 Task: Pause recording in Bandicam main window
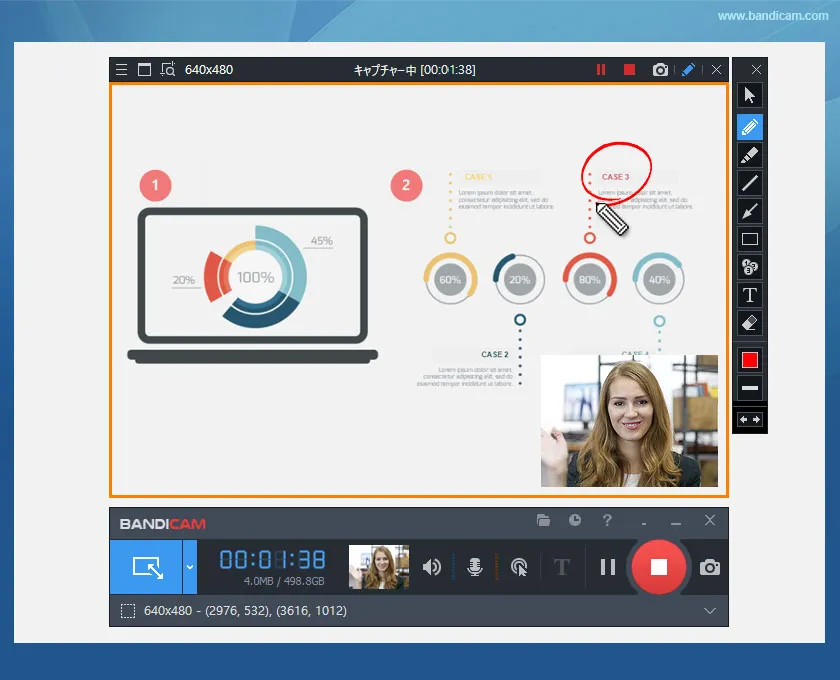(x=608, y=567)
